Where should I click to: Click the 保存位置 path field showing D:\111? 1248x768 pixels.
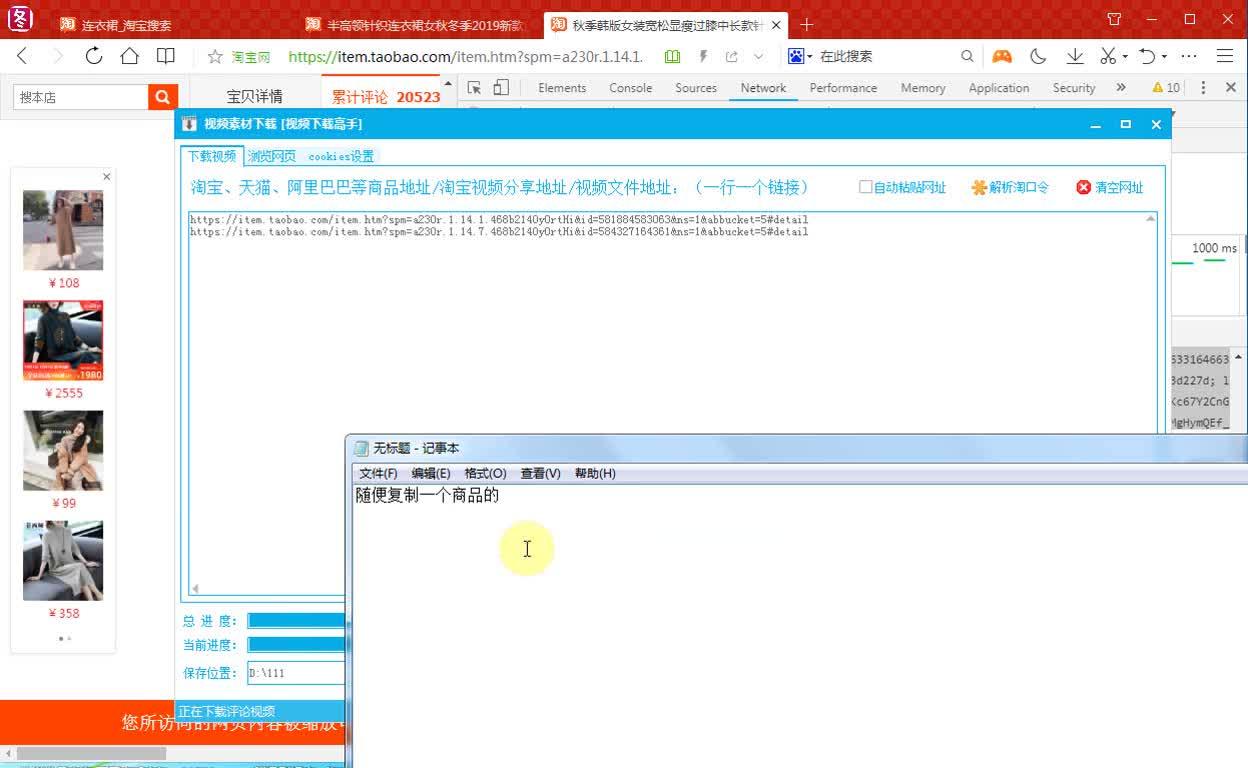pyautogui.click(x=296, y=673)
